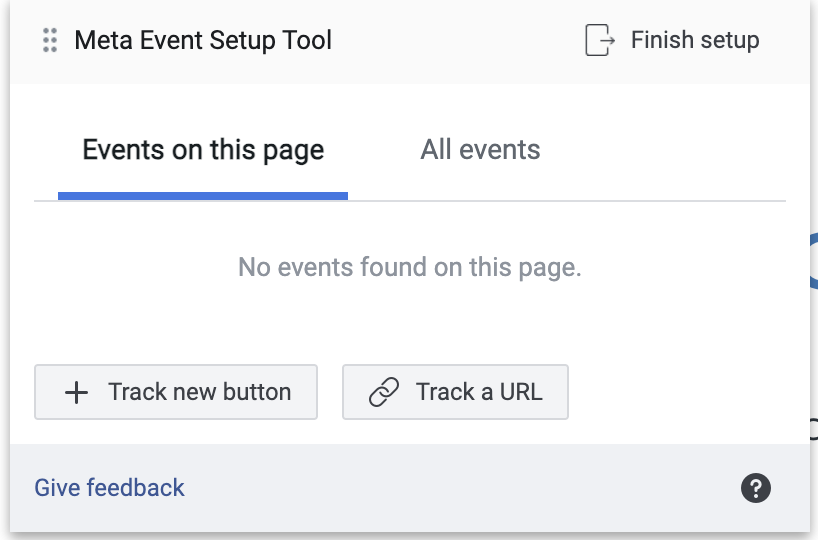
Task: Click the cut-off icon right of Track a URL
Action: pyautogui.click(x=813, y=429)
